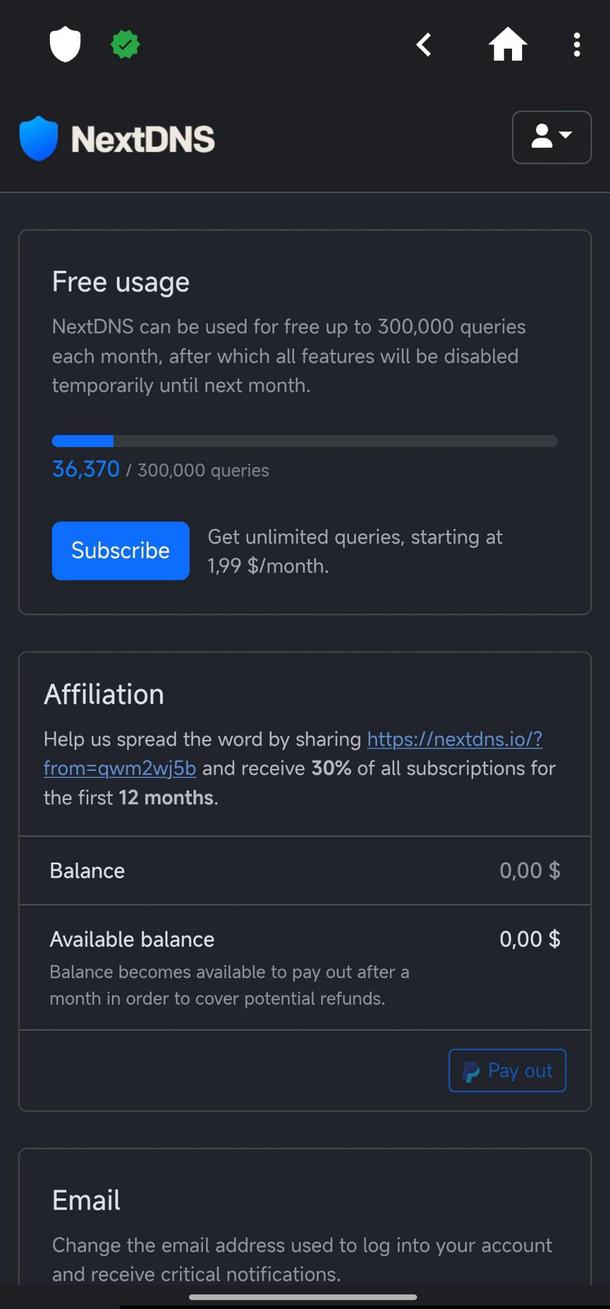Viewport: 610px width, 1309px height.
Task: Click the shield icon in the top bar
Action: pos(64,43)
